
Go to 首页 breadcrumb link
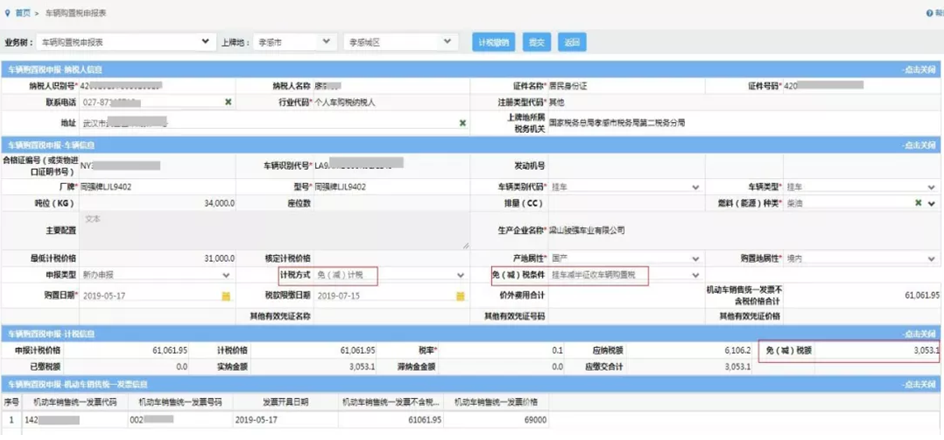pos(22,13)
